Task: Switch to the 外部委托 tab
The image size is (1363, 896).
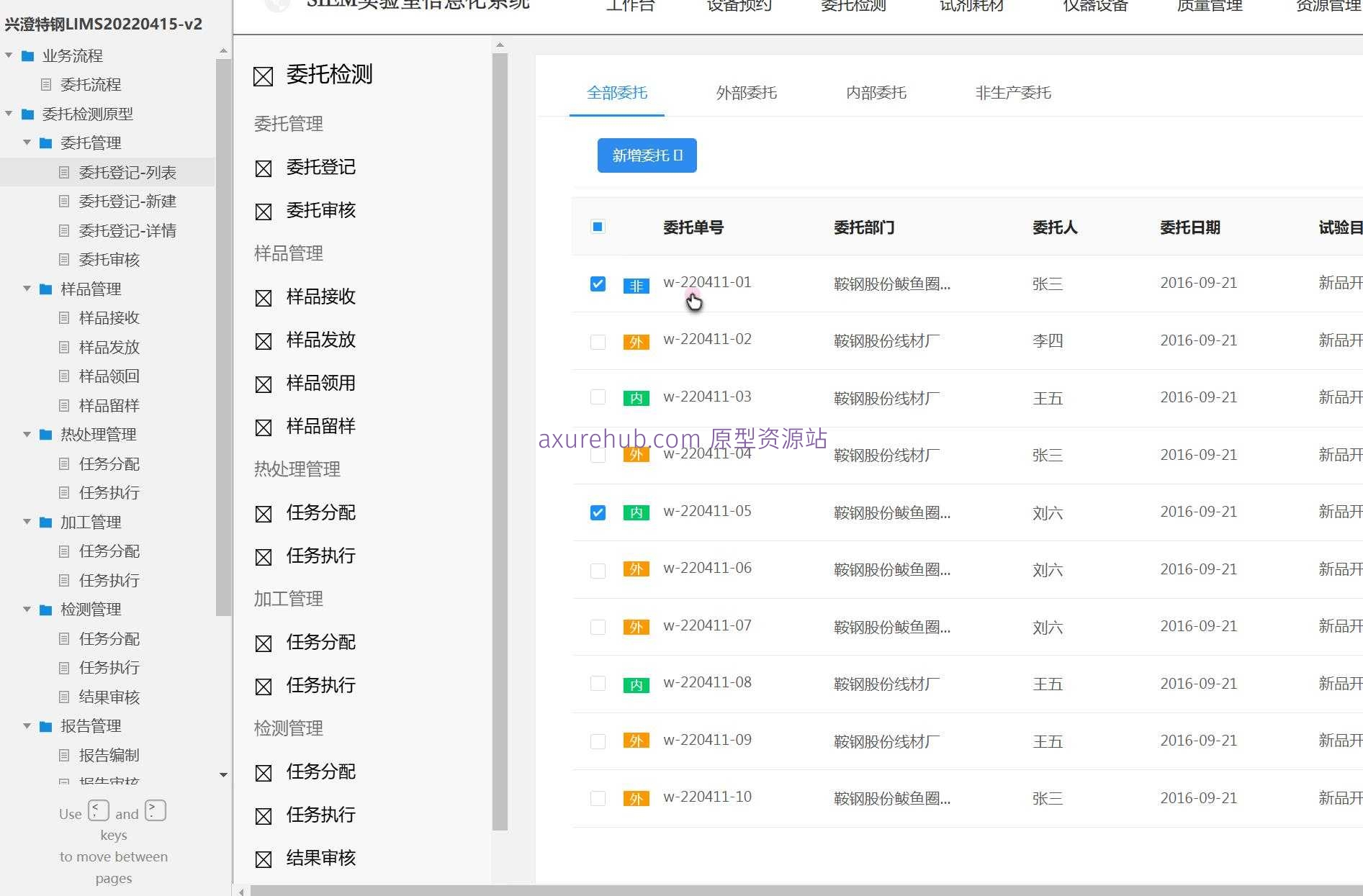Action: point(745,92)
